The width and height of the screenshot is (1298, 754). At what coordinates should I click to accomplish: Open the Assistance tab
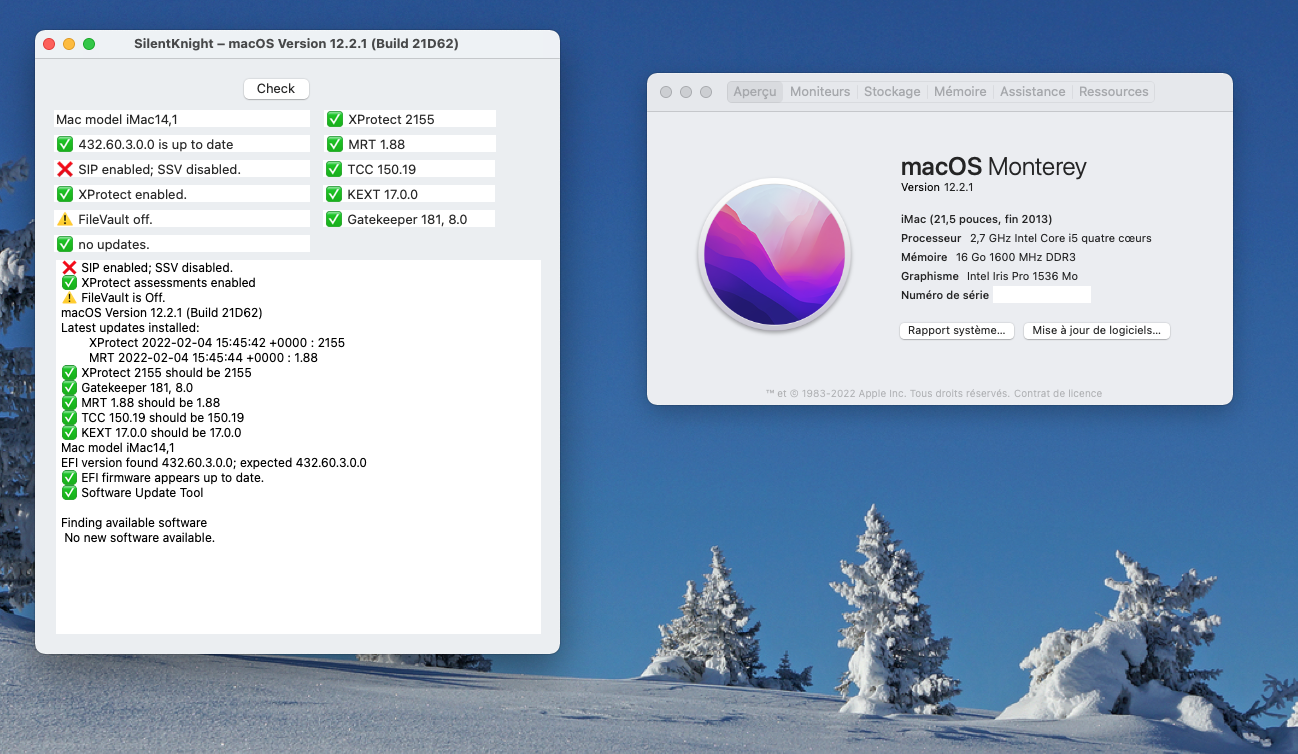[x=1033, y=91]
